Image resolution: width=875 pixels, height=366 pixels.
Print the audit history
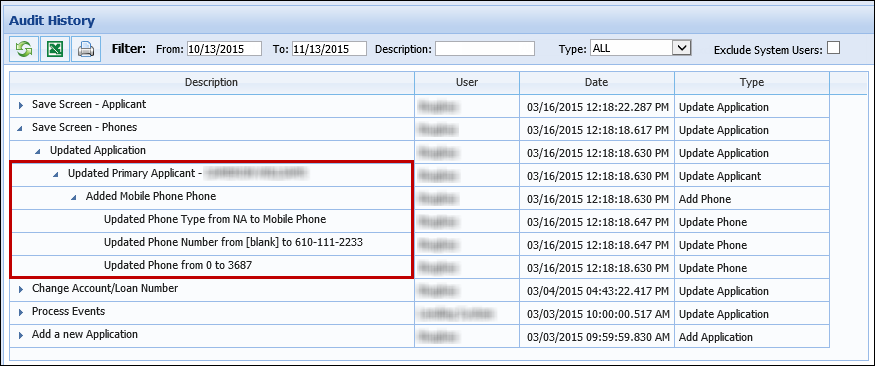pos(86,49)
